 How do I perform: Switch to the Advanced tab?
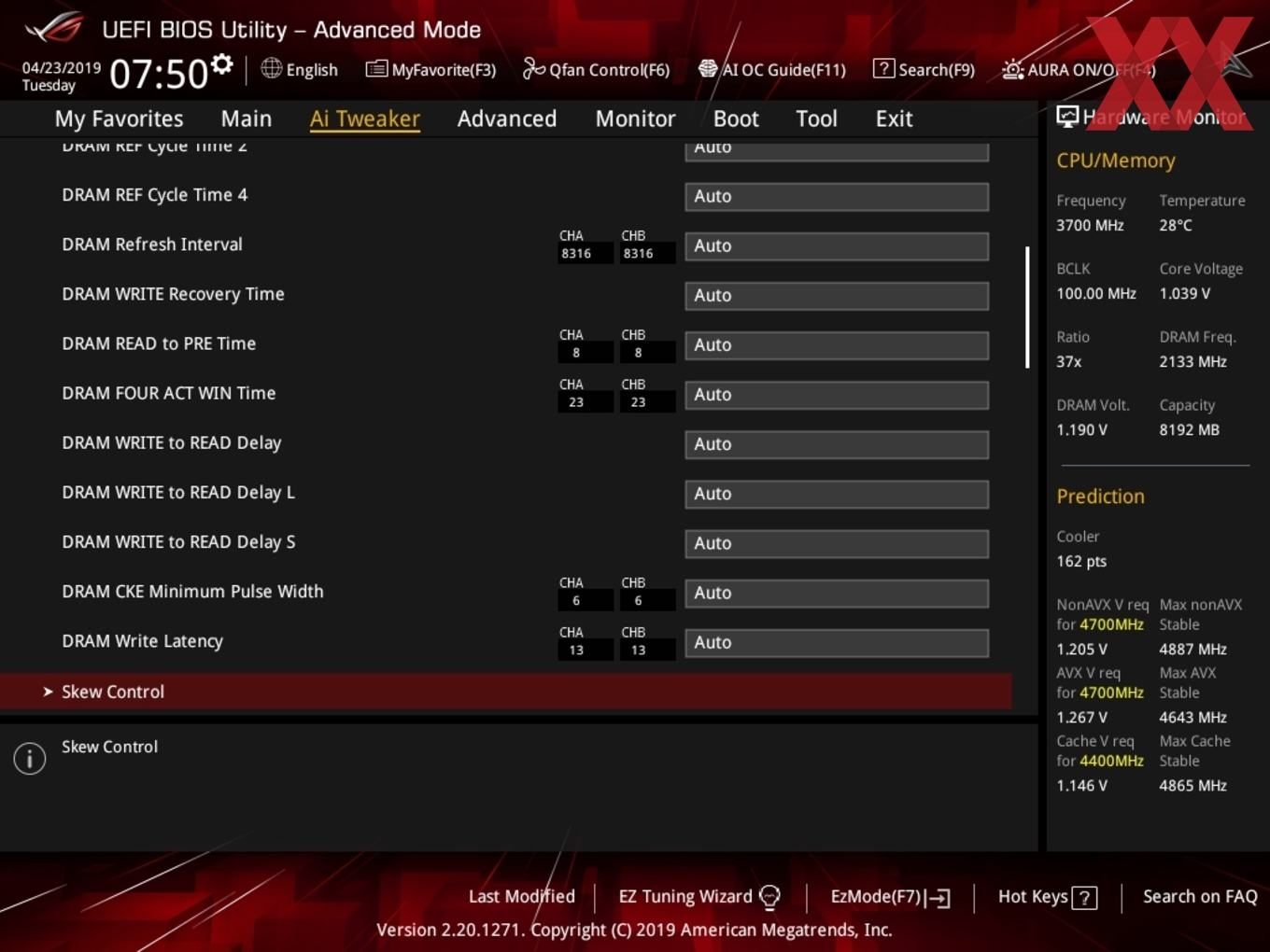507,119
